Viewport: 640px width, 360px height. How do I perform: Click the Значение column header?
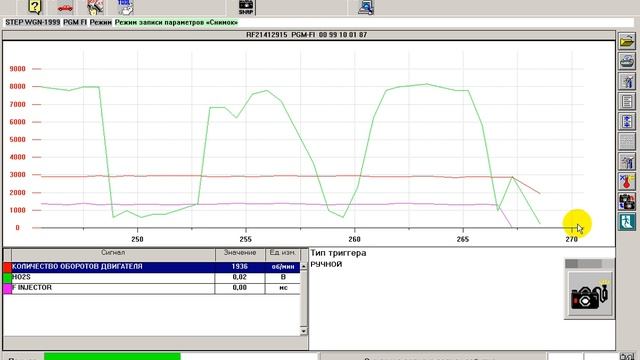240,253
